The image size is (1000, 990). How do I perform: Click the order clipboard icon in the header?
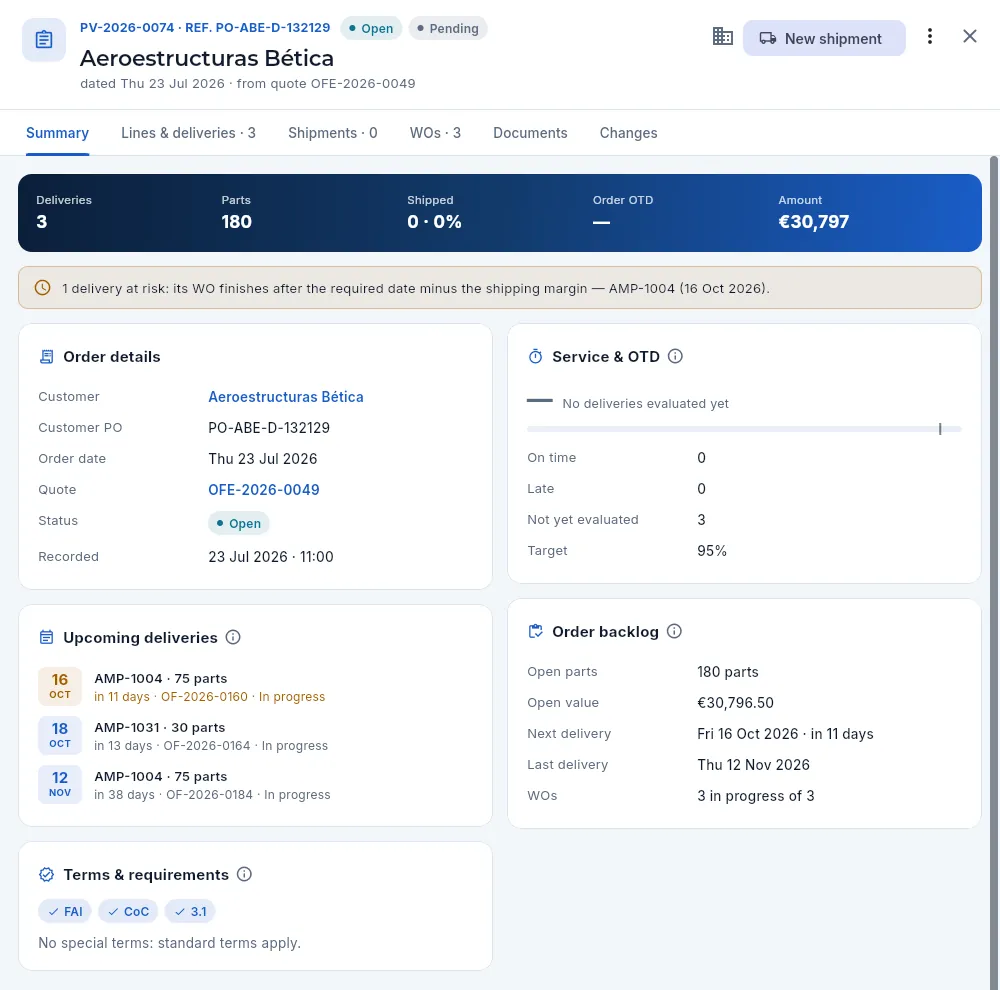point(44,40)
